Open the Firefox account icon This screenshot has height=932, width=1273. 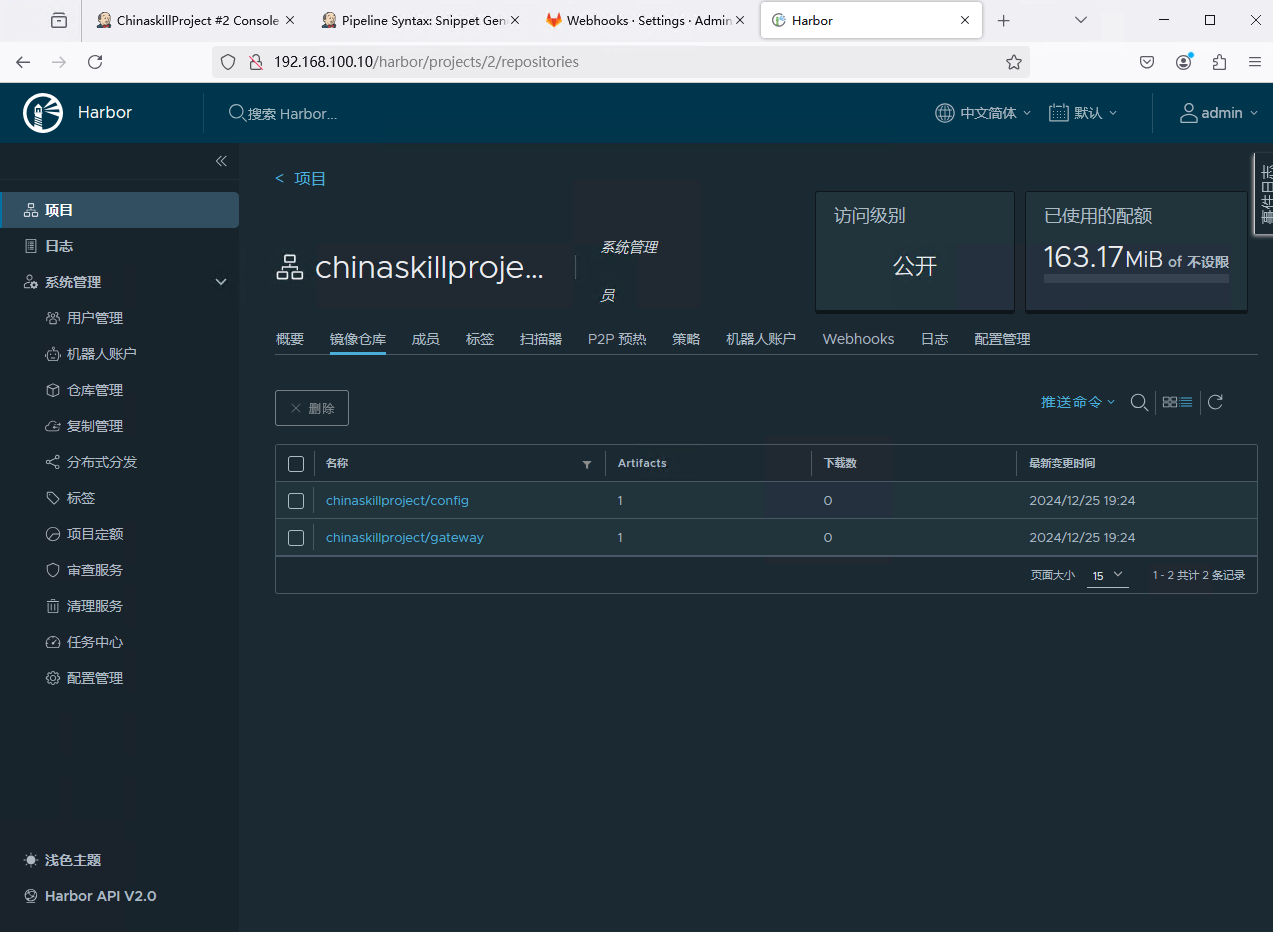tap(1184, 62)
